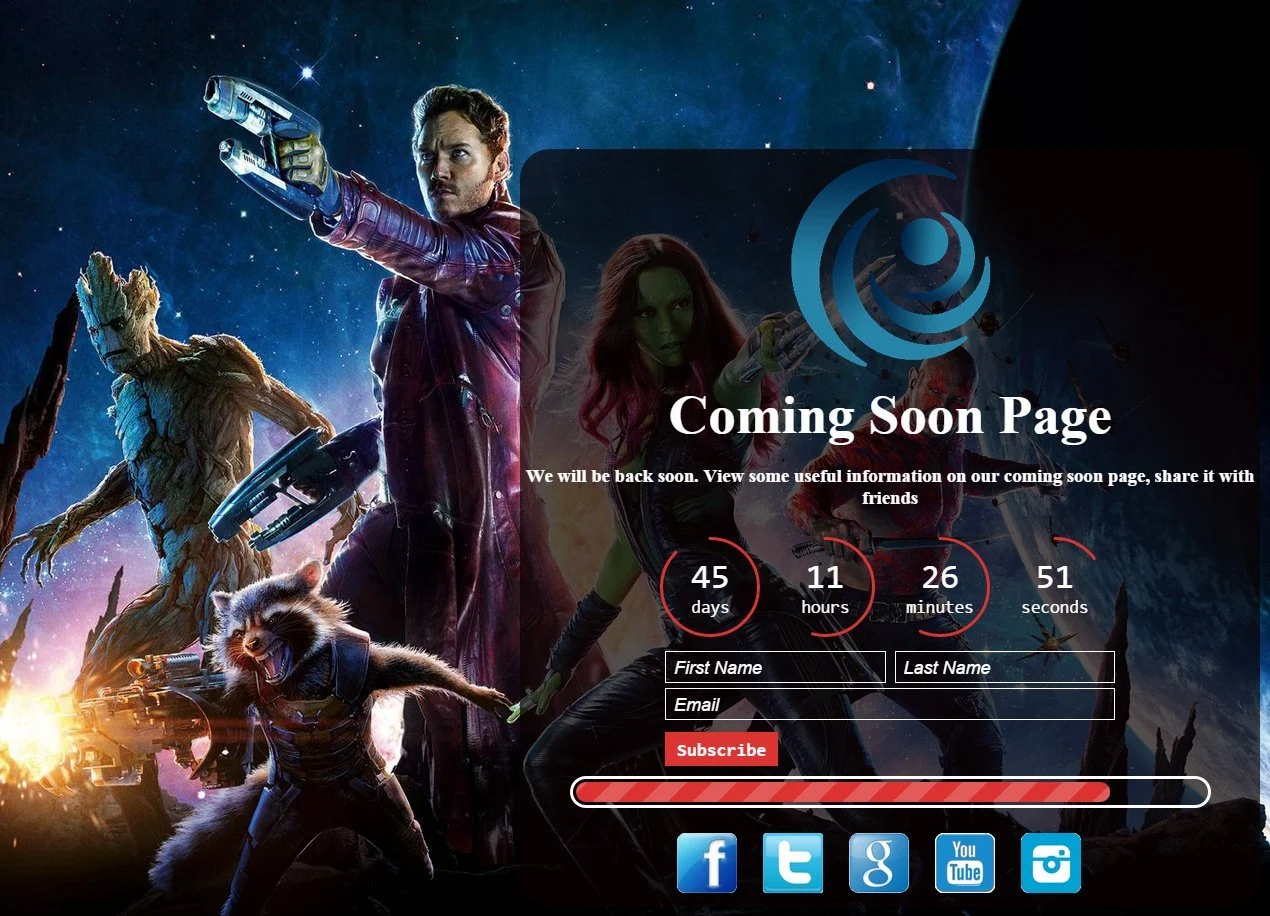Click the days countdown circle
Screen dimensions: 1270x916
pos(710,587)
